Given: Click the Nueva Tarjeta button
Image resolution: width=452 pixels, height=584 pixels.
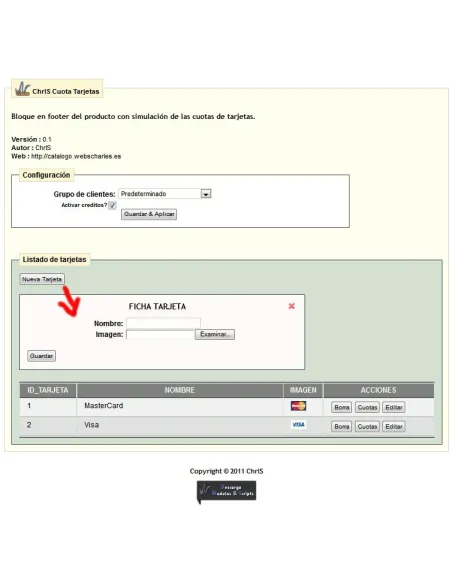Looking at the screenshot, I should coord(42,279).
